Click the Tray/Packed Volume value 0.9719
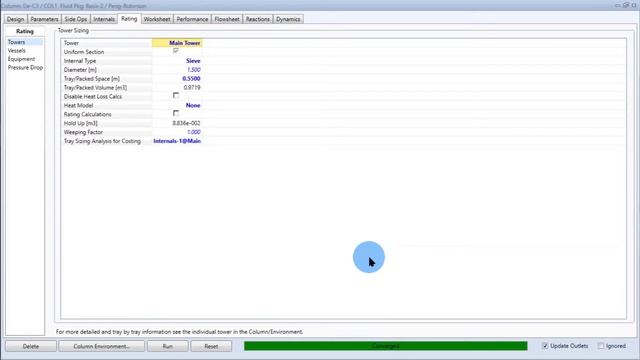Viewport: 640px width, 360px height. [177, 88]
